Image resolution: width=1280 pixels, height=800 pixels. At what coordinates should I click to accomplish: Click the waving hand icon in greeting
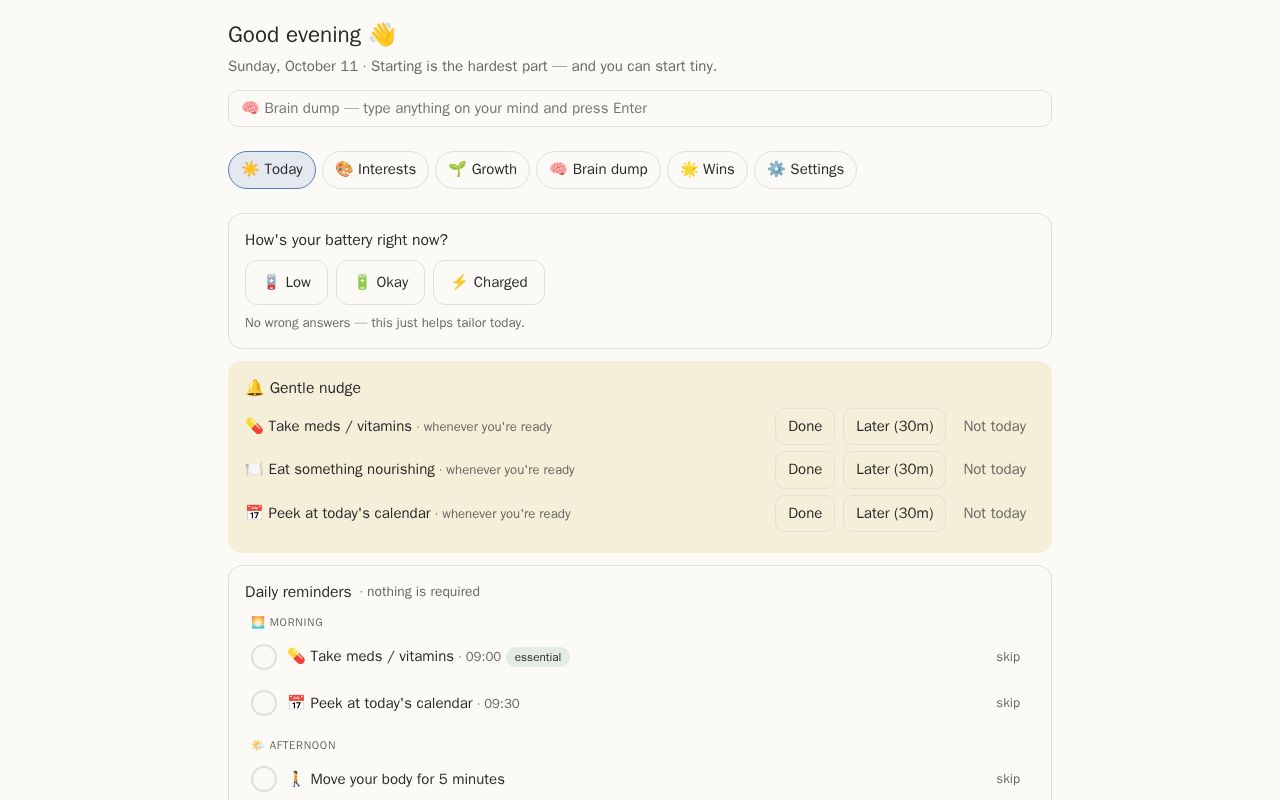(x=382, y=35)
